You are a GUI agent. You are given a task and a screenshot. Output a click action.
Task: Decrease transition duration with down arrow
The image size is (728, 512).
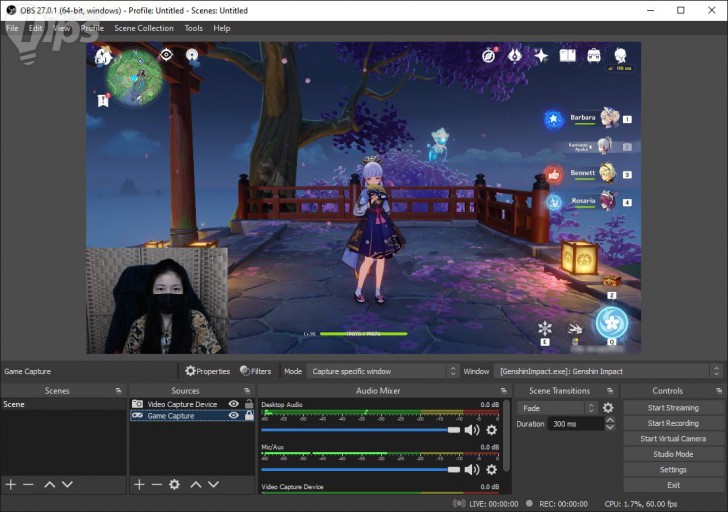(x=610, y=427)
